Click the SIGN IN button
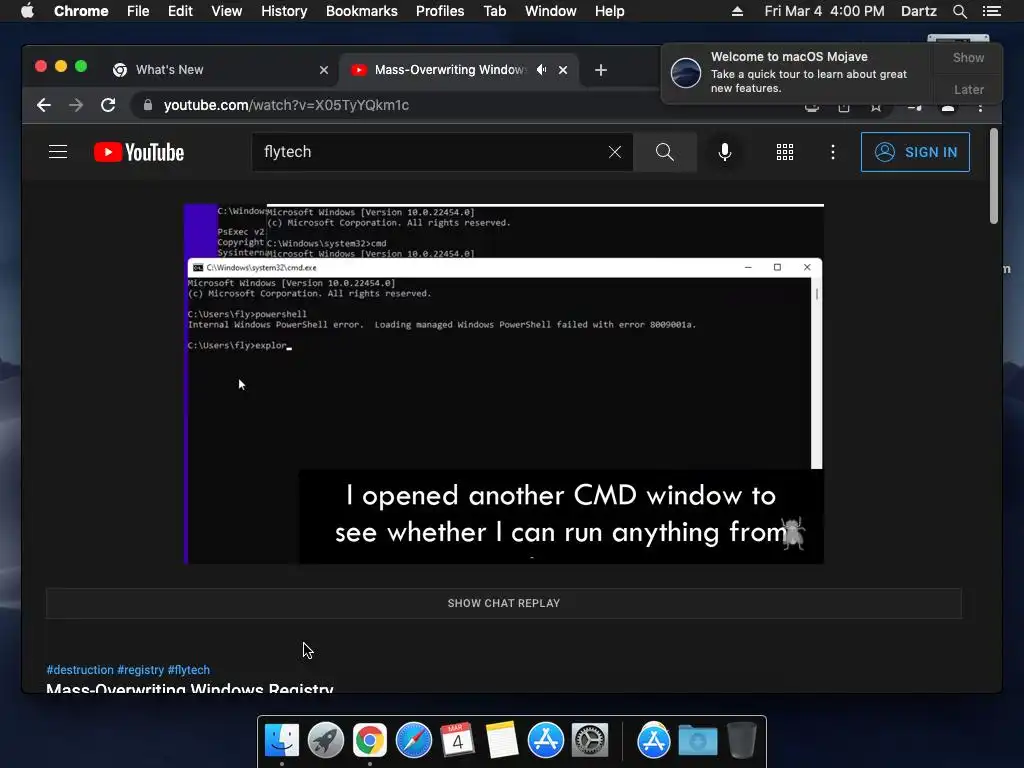Viewport: 1024px width, 768px height. (915, 152)
